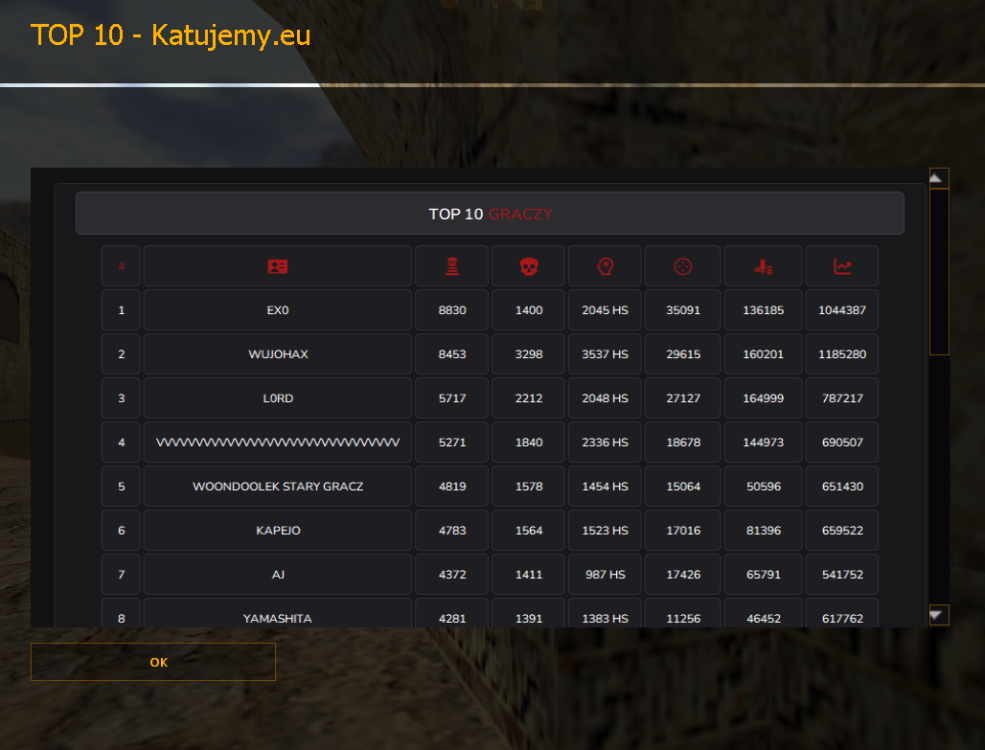Click the 787217 value
985x750 pixels.
(842, 398)
